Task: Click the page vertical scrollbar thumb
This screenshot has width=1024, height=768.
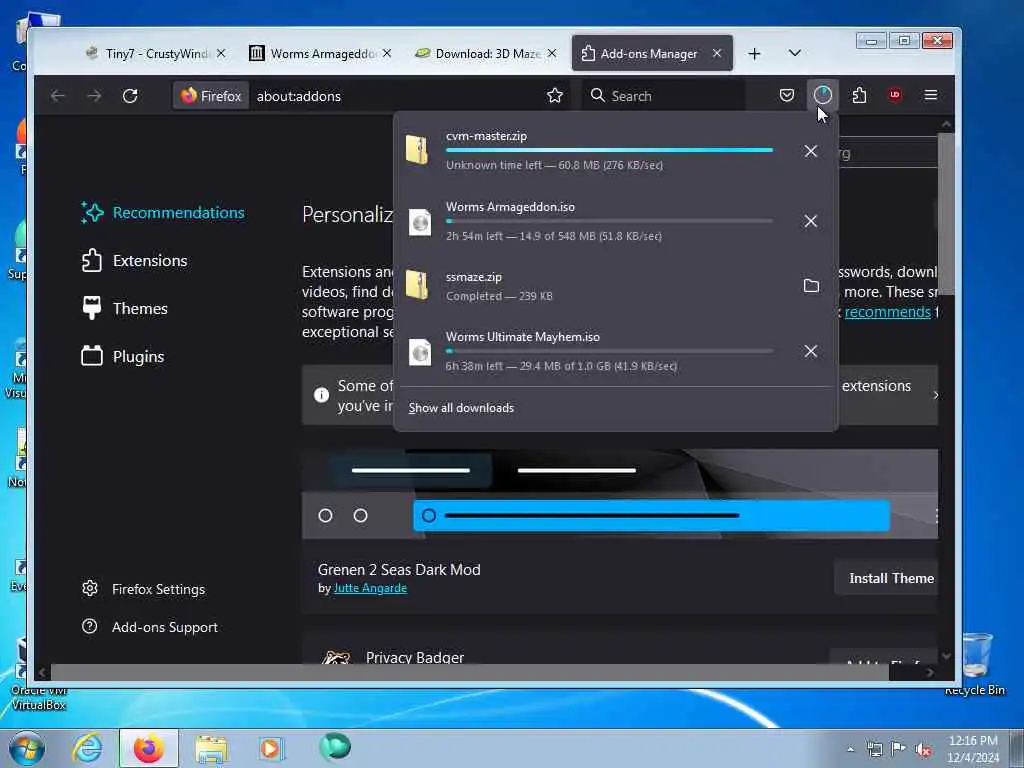Action: (946, 214)
